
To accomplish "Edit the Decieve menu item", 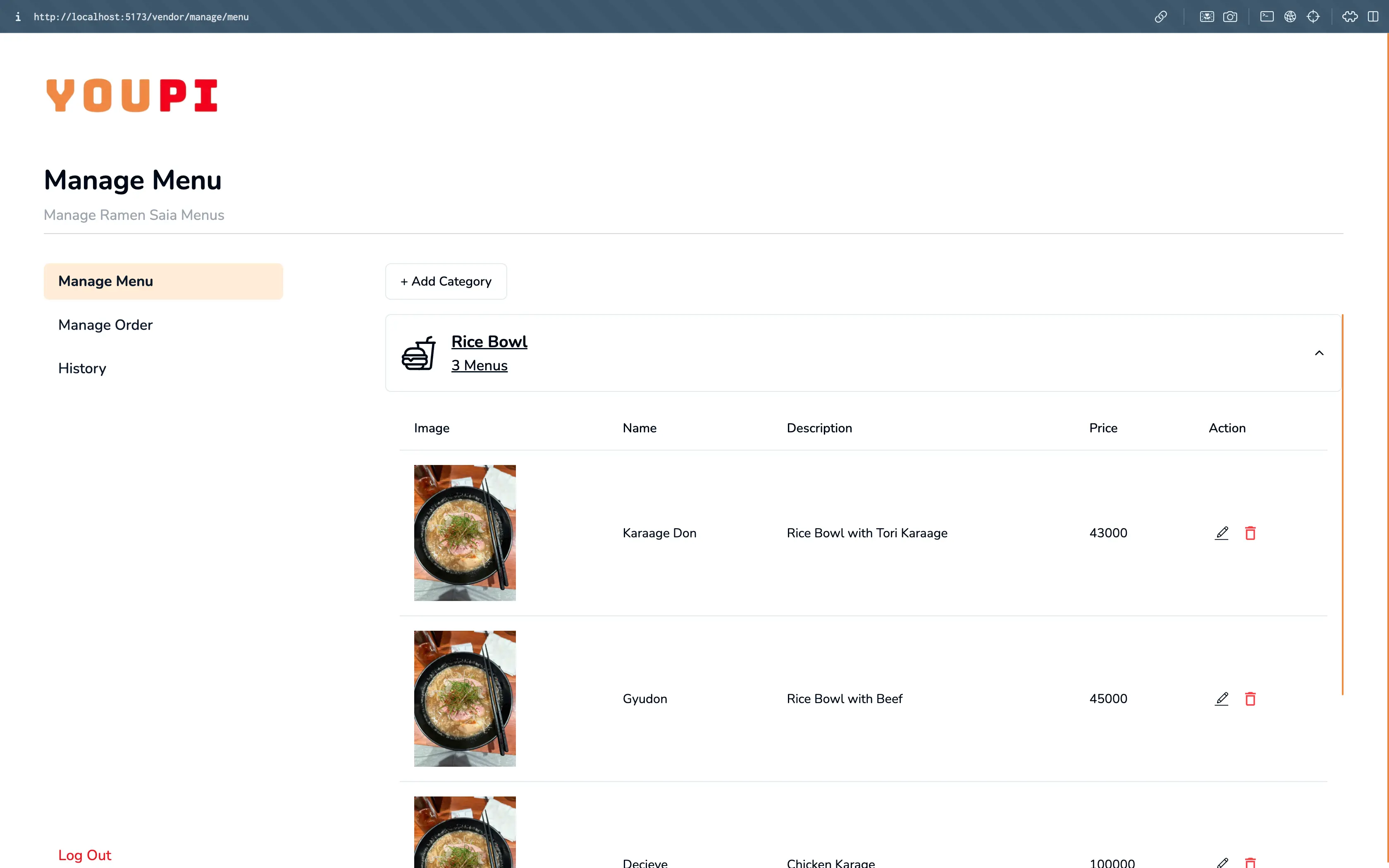I will tap(1222, 863).
